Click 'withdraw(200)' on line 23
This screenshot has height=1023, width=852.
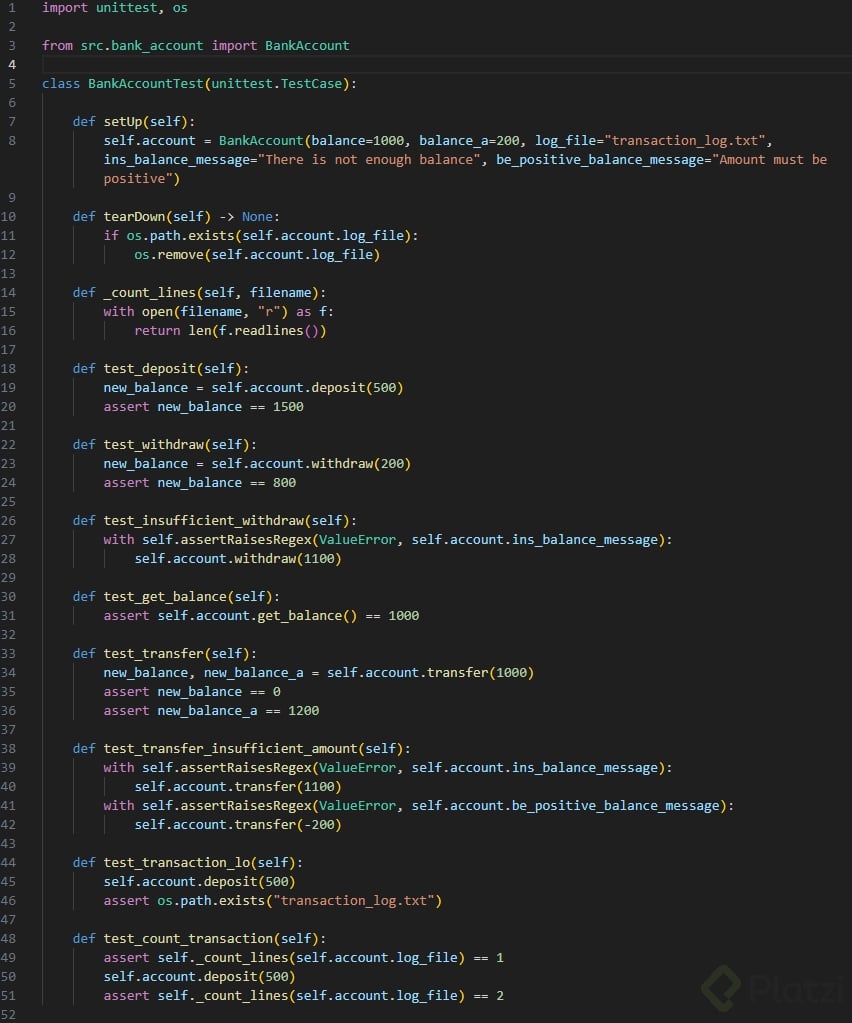[x=361, y=463]
